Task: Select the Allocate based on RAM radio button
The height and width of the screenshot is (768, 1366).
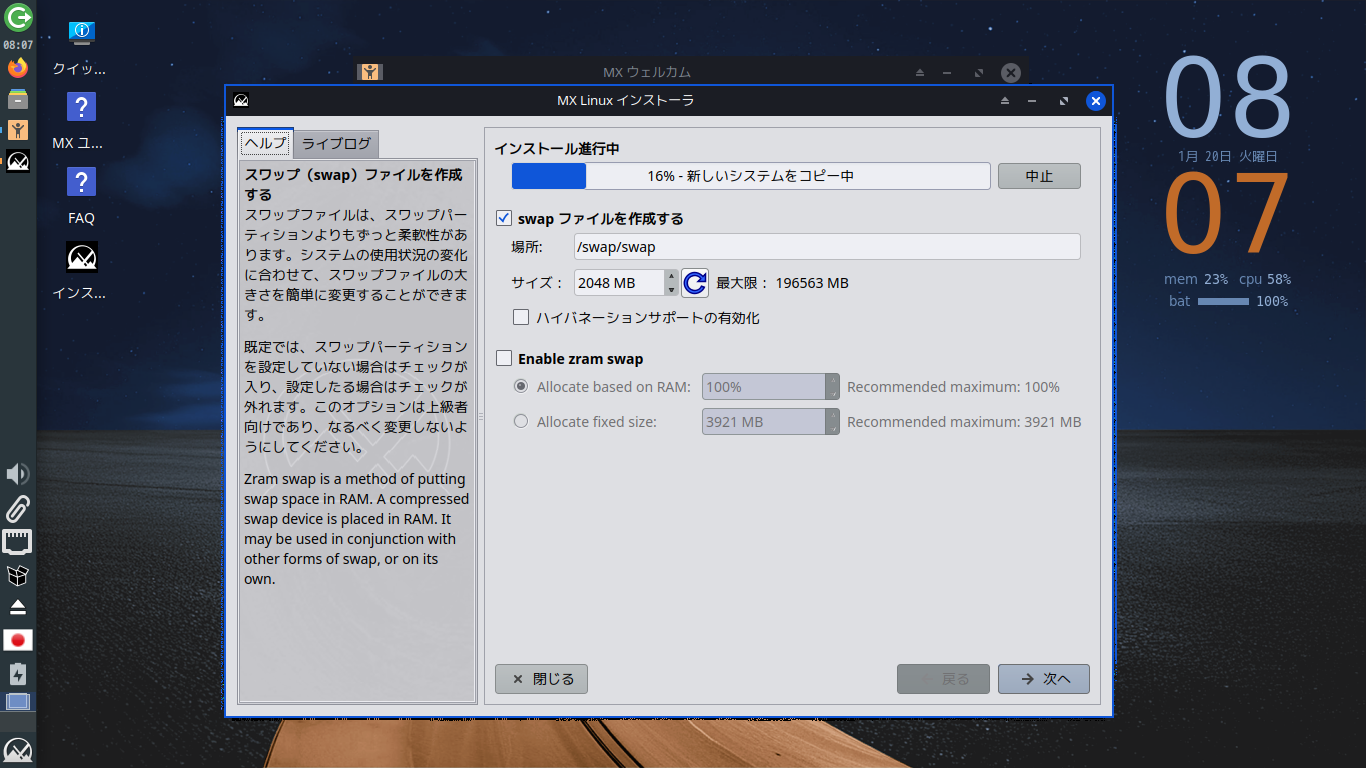Action: pos(521,387)
